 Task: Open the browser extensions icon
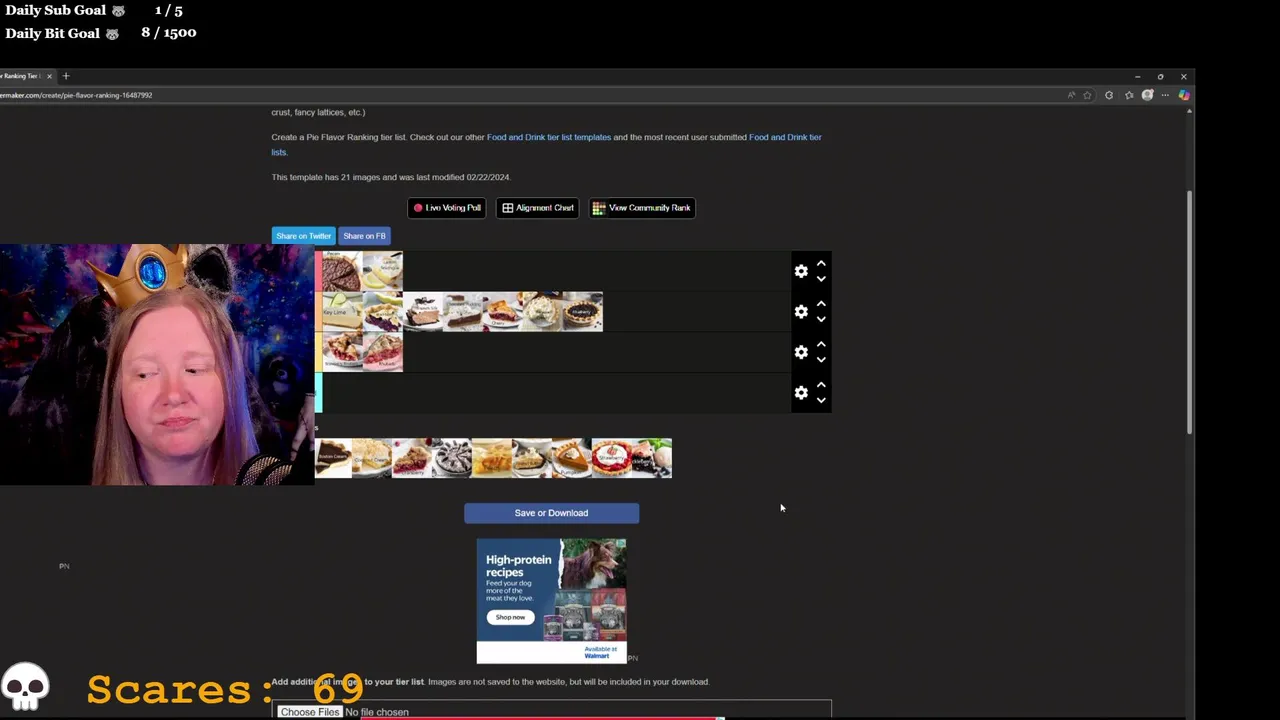coord(1109,95)
